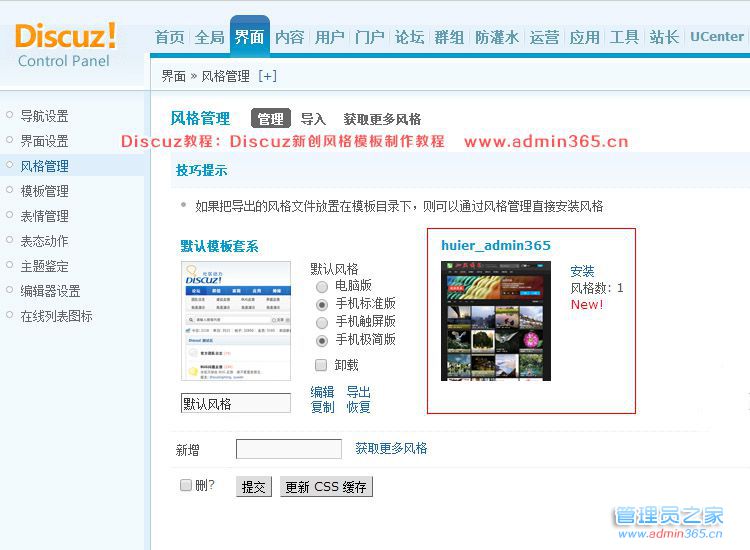Open the 群组 top navigation tab

pos(449,37)
